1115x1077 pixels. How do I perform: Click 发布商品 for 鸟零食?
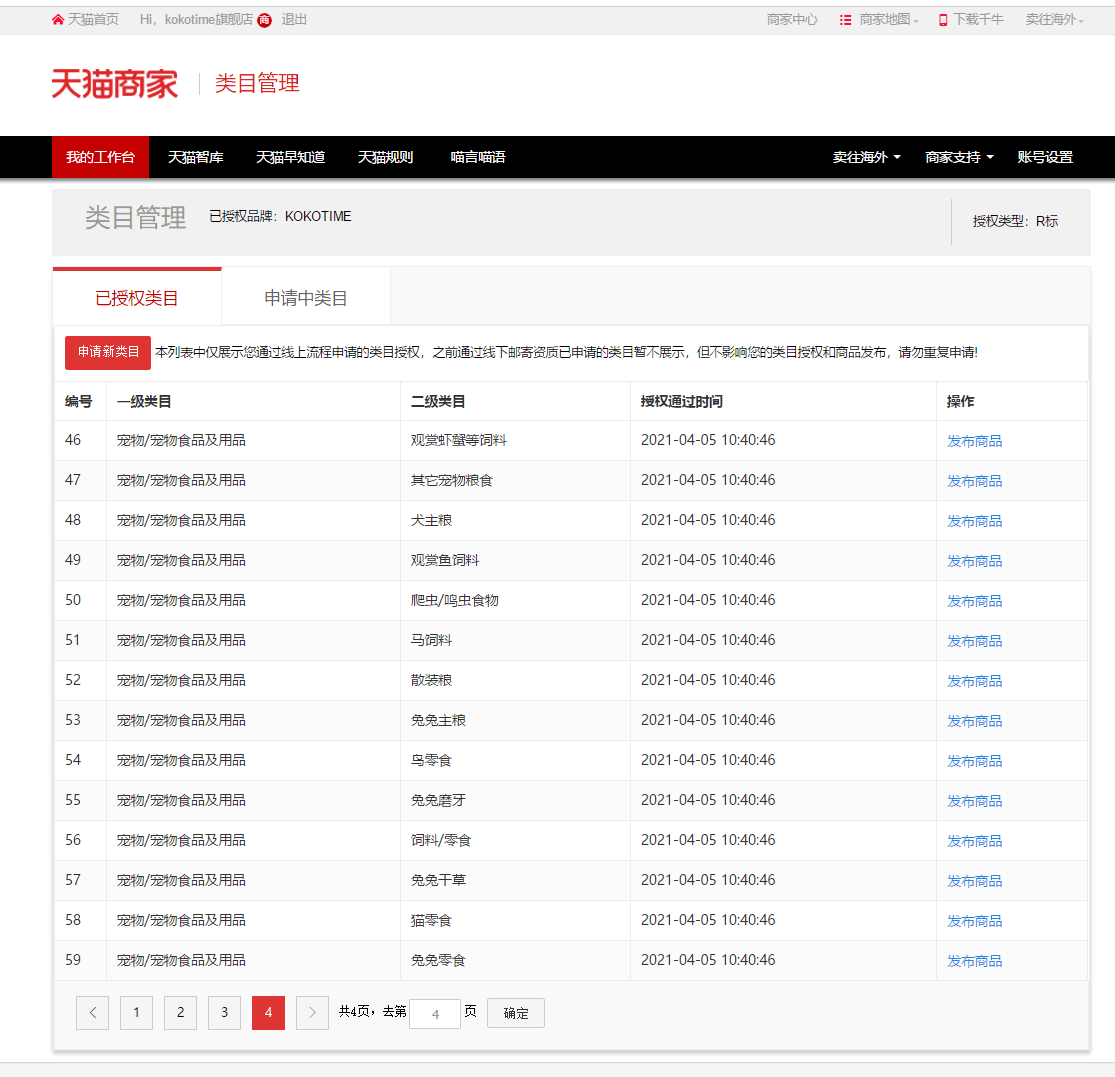(x=974, y=761)
